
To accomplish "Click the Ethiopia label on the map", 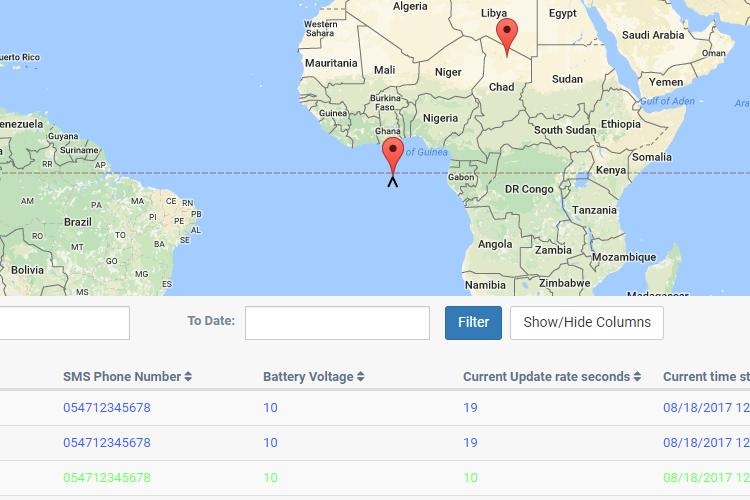I will (x=620, y=124).
